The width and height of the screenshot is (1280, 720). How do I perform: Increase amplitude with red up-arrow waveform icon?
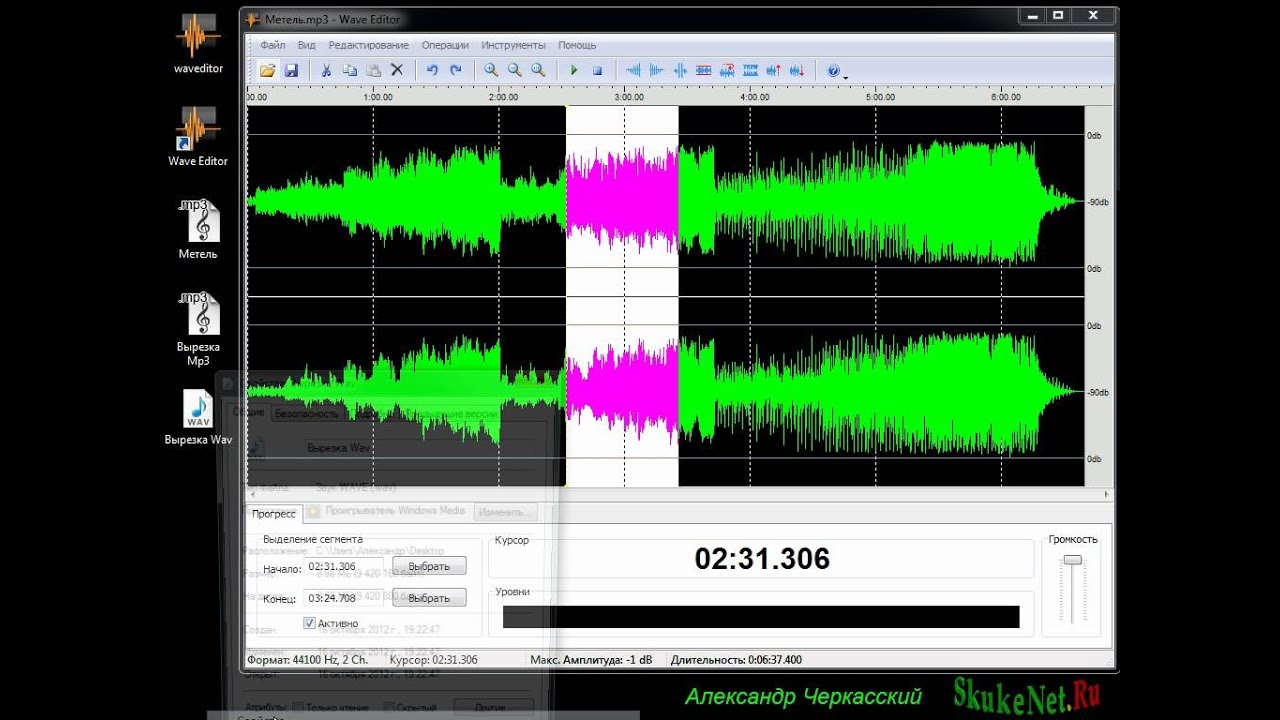click(773, 70)
